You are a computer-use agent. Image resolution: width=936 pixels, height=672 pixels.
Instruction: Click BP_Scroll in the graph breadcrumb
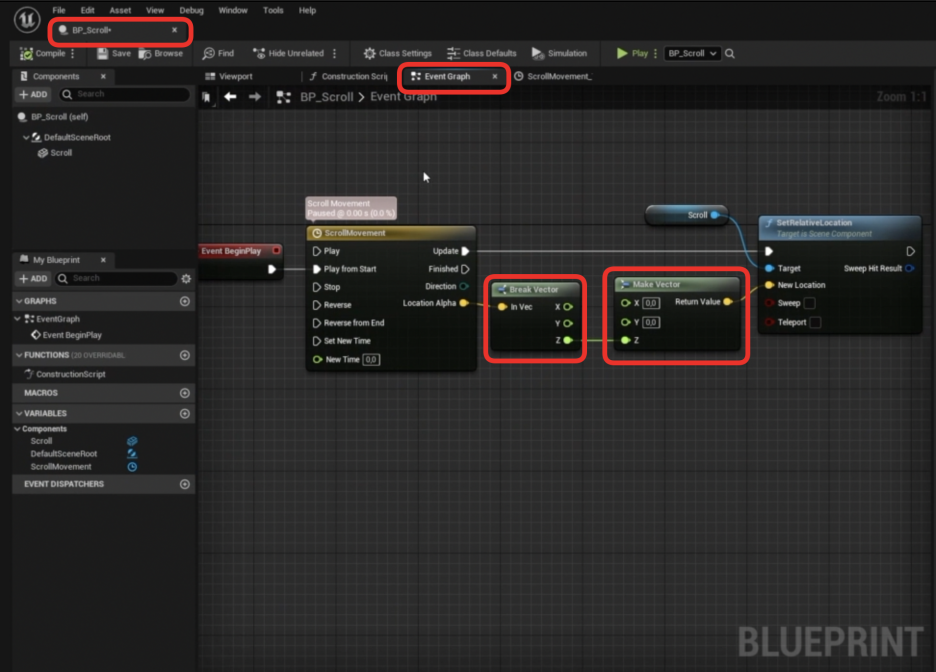pyautogui.click(x=327, y=97)
